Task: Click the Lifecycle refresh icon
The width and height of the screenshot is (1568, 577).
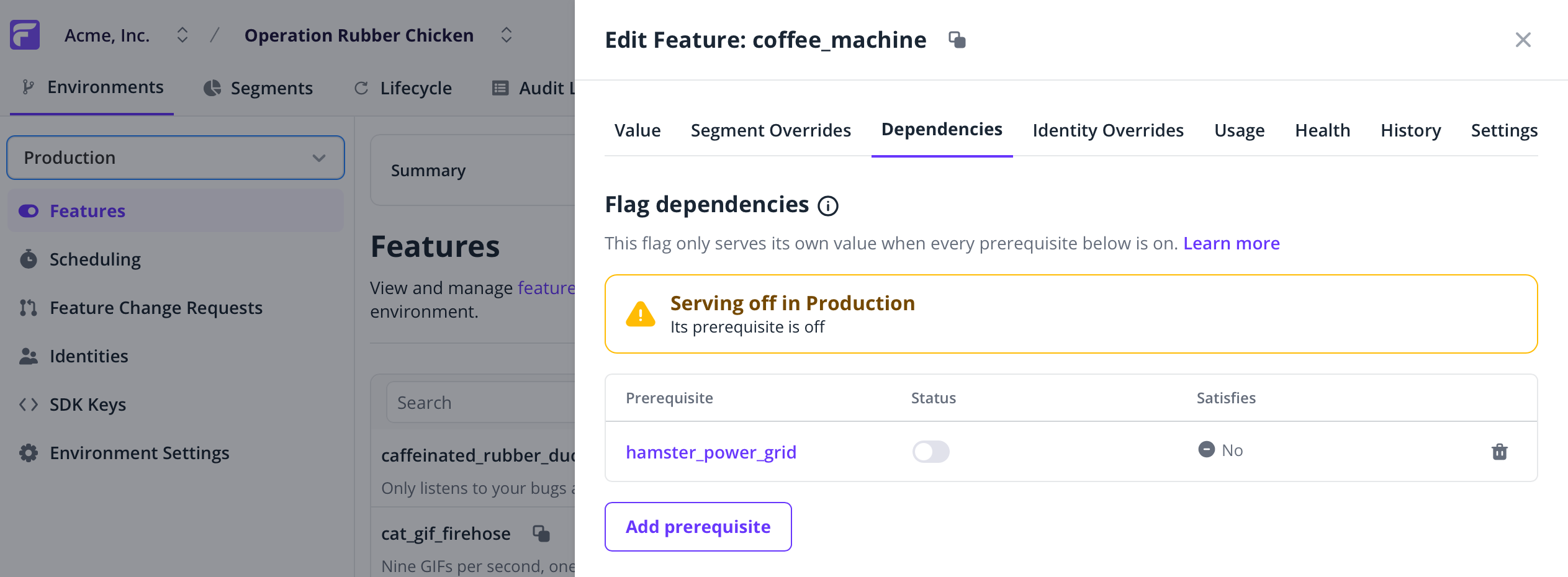Action: pyautogui.click(x=361, y=88)
